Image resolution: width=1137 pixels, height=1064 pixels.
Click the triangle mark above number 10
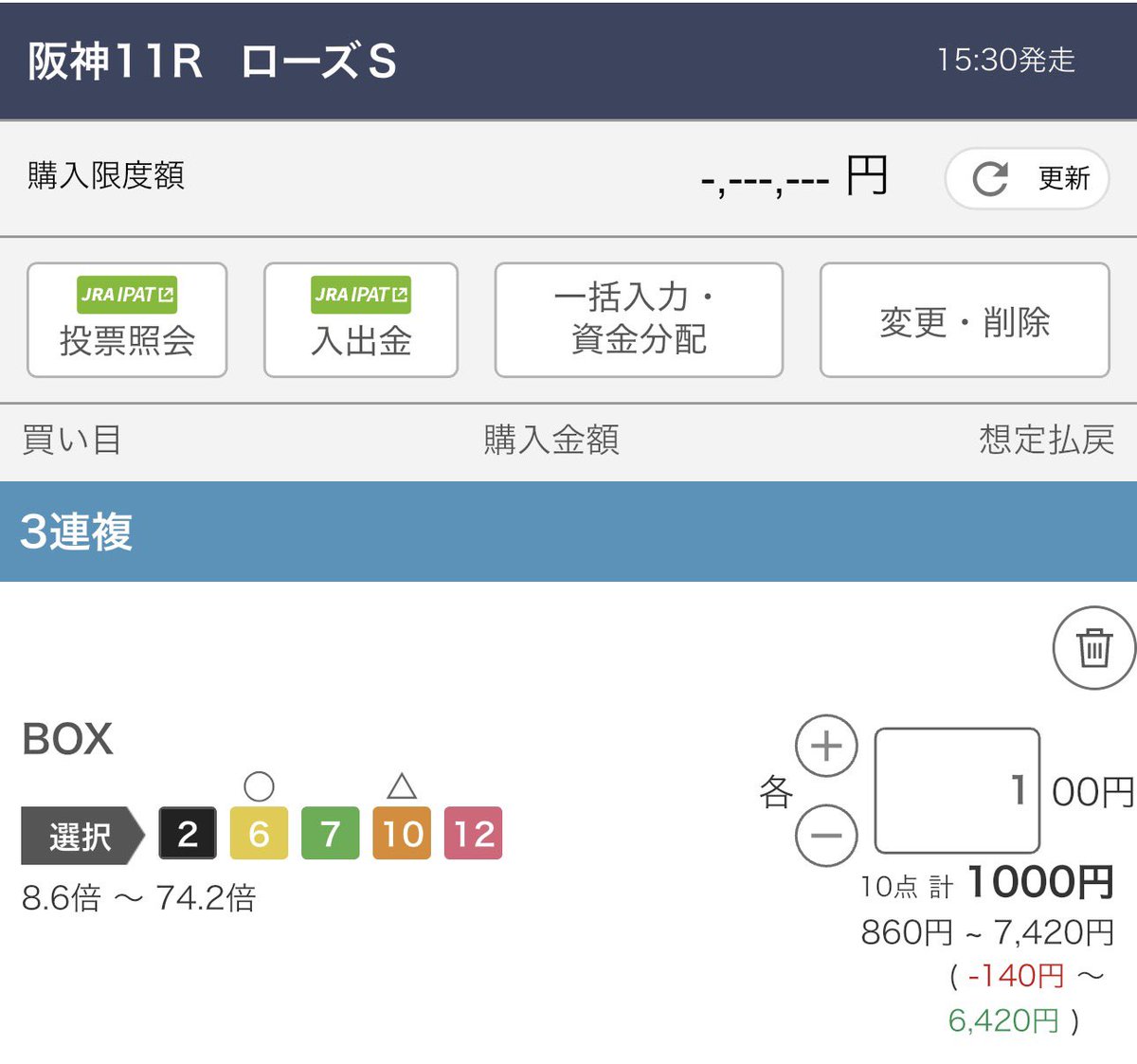coord(402,785)
